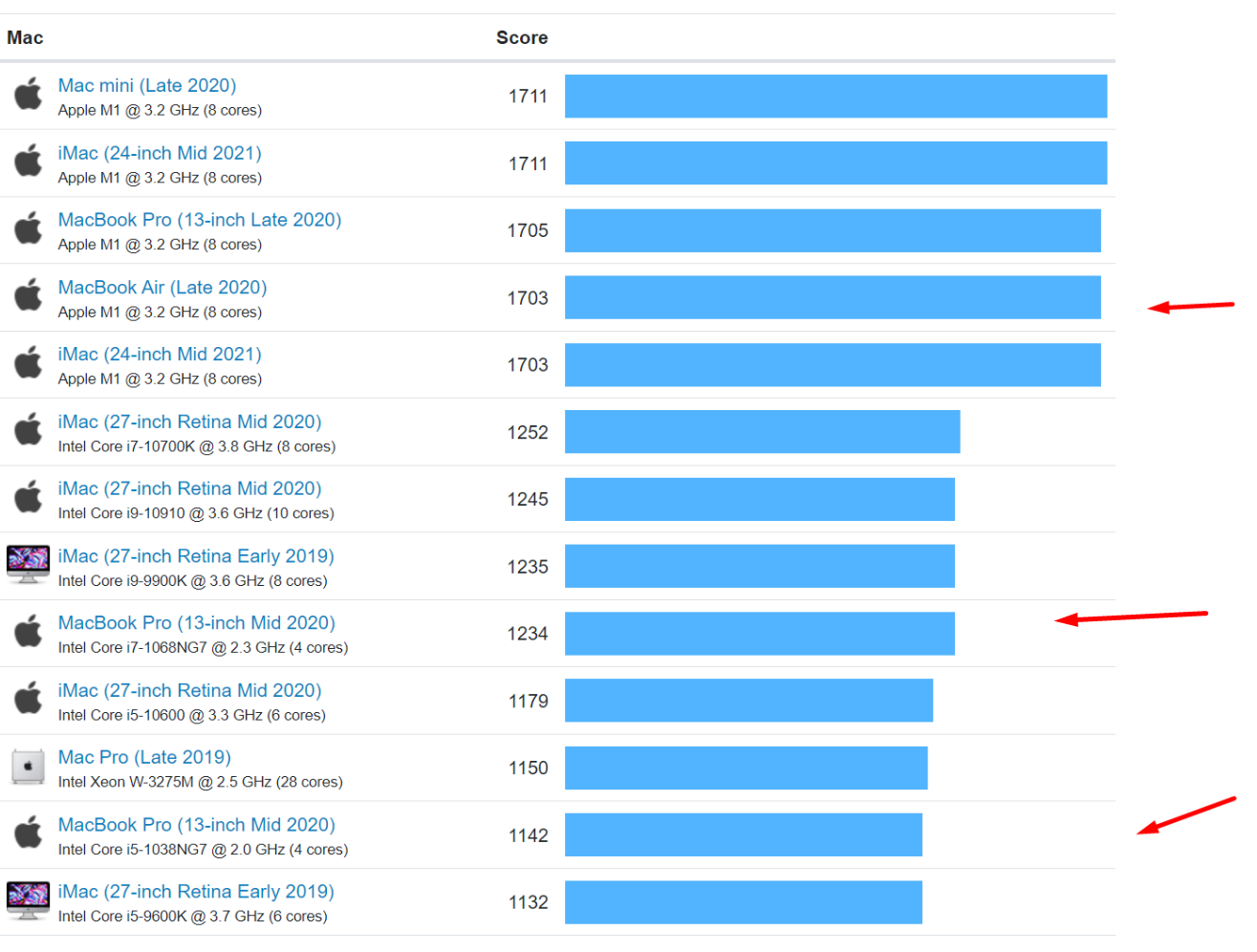Open the iMac (24-inch Mid 2021) link scoring 1703
The width and height of the screenshot is (1257, 952).
tap(160, 355)
